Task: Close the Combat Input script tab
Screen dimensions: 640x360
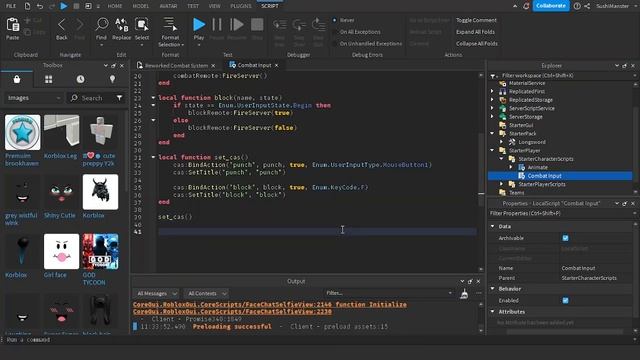Action: tap(277, 65)
